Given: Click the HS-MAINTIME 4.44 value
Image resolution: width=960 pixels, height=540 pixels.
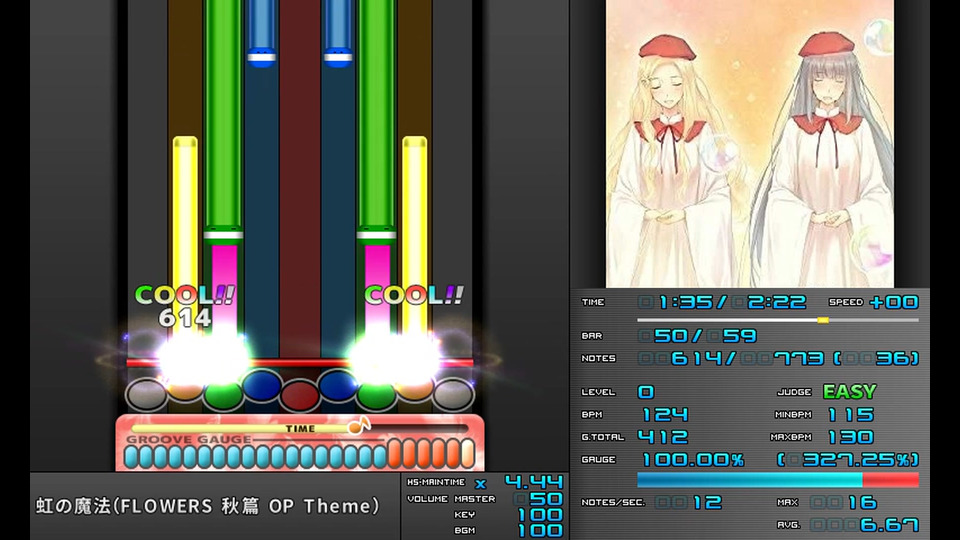Looking at the screenshot, I should (533, 482).
